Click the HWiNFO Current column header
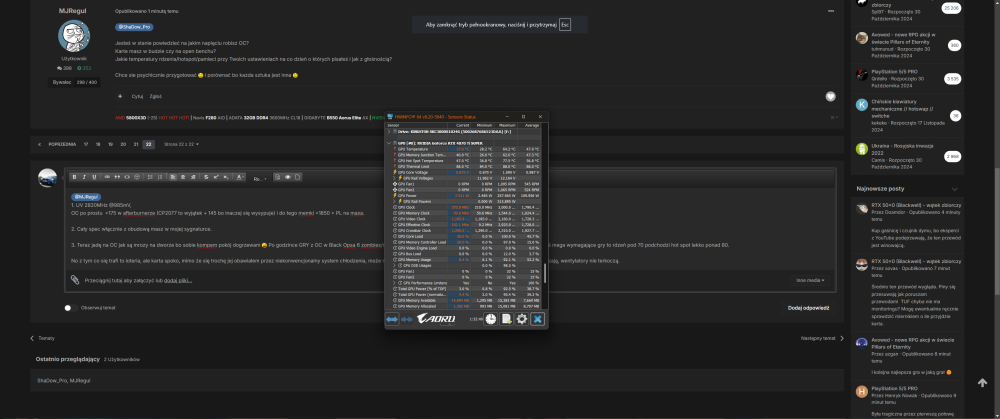The image size is (1000, 419). coord(462,126)
